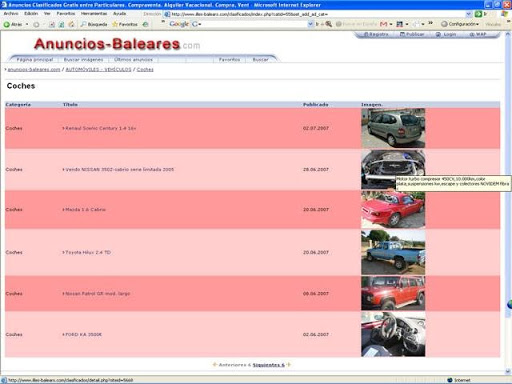Open the Búsqueda search toolbar button
Viewport: 512px width, 384px height.
94,24
